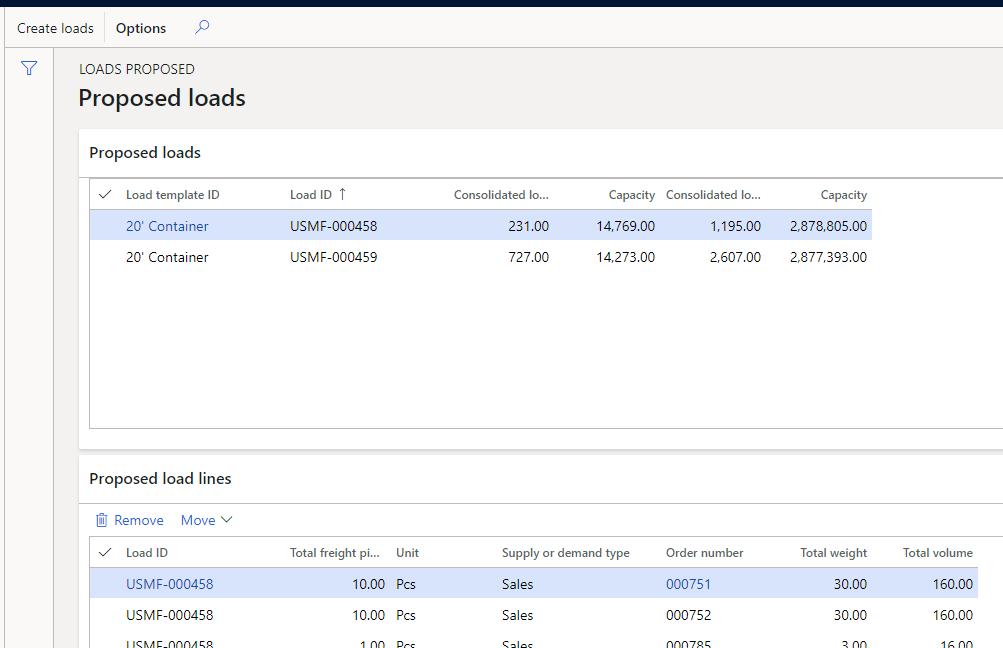Viewport: 1003px width, 648px height.
Task: Select the USMF-000458 cell in Proposed loads
Action: [x=333, y=226]
